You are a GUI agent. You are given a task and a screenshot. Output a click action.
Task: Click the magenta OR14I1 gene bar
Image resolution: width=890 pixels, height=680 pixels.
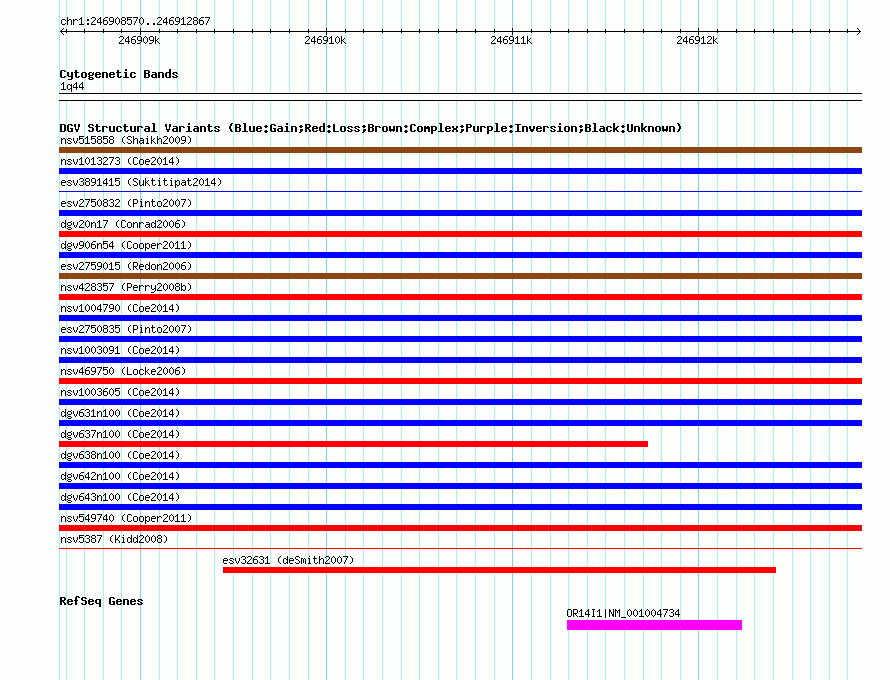pyautogui.click(x=654, y=625)
